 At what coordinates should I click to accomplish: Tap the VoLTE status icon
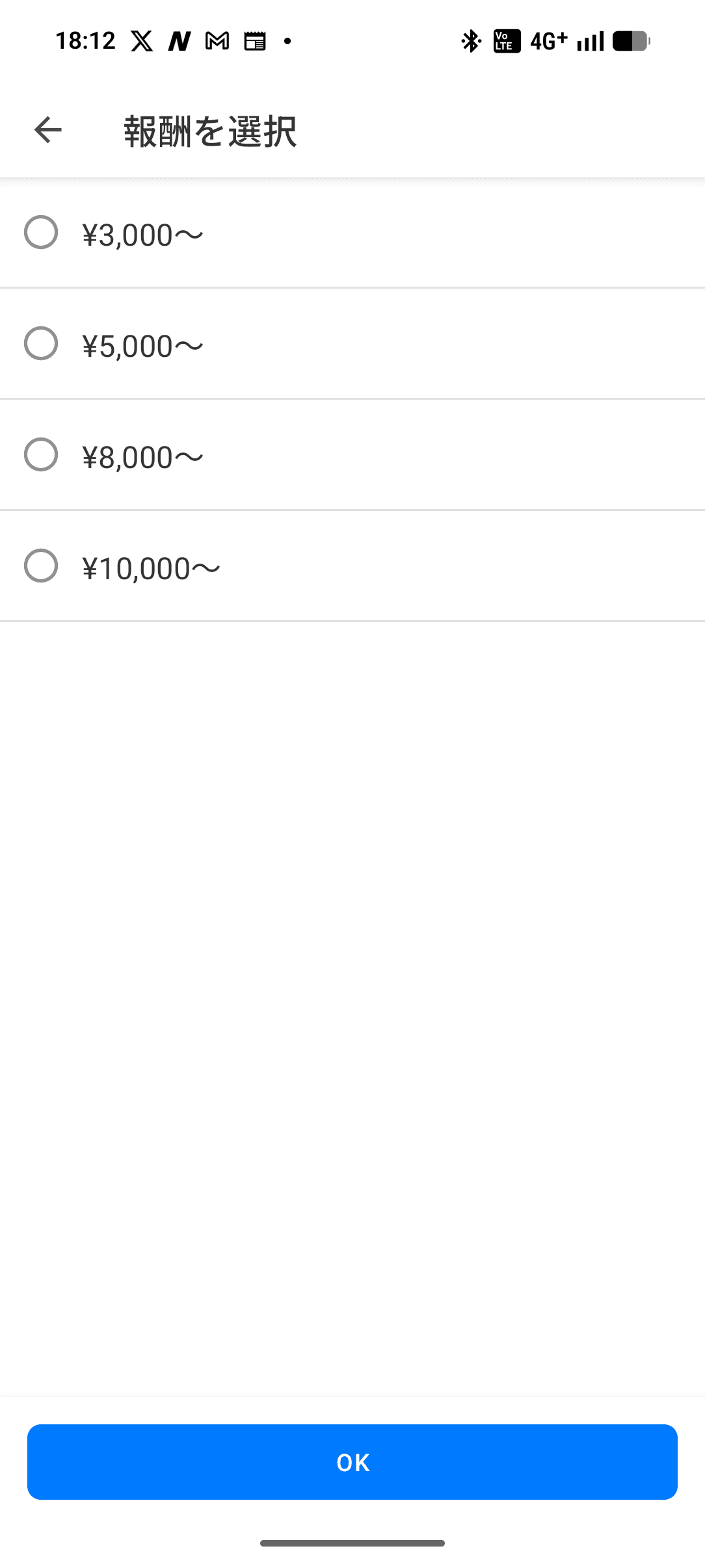coord(507,42)
